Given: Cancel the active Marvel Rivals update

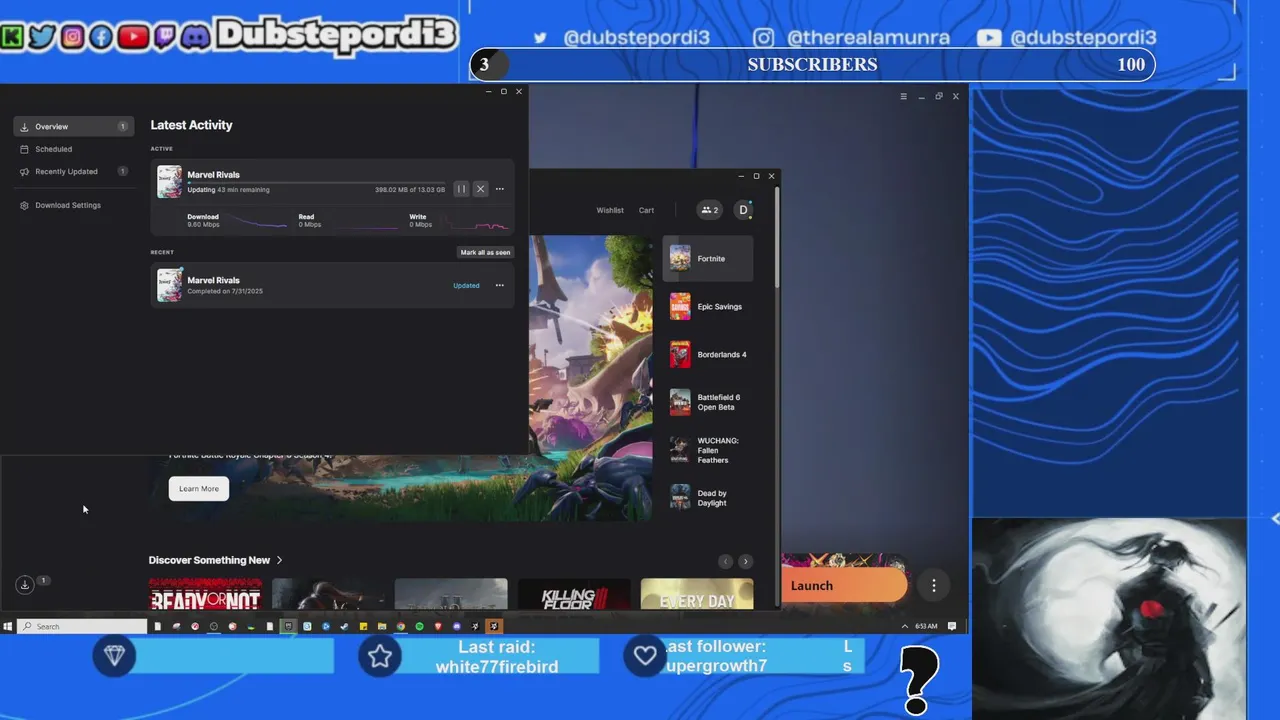Looking at the screenshot, I should click(480, 189).
